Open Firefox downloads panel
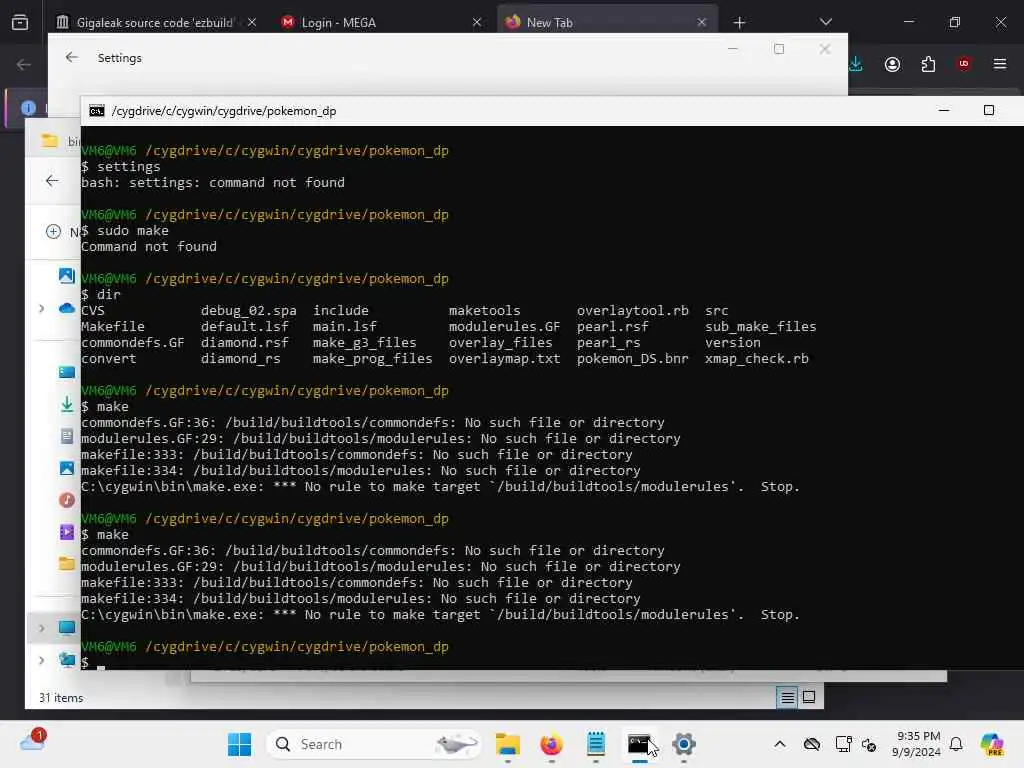 point(856,64)
